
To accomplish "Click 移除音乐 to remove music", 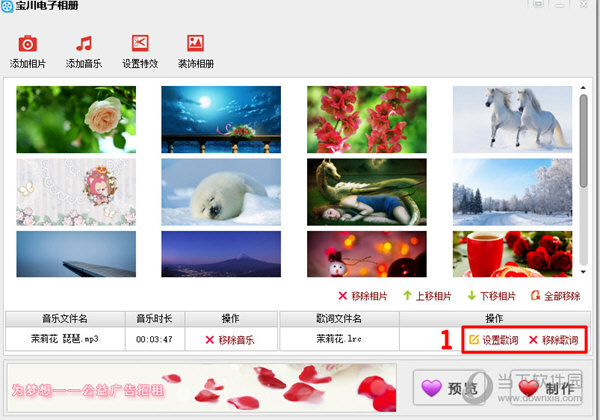I will click(x=229, y=340).
